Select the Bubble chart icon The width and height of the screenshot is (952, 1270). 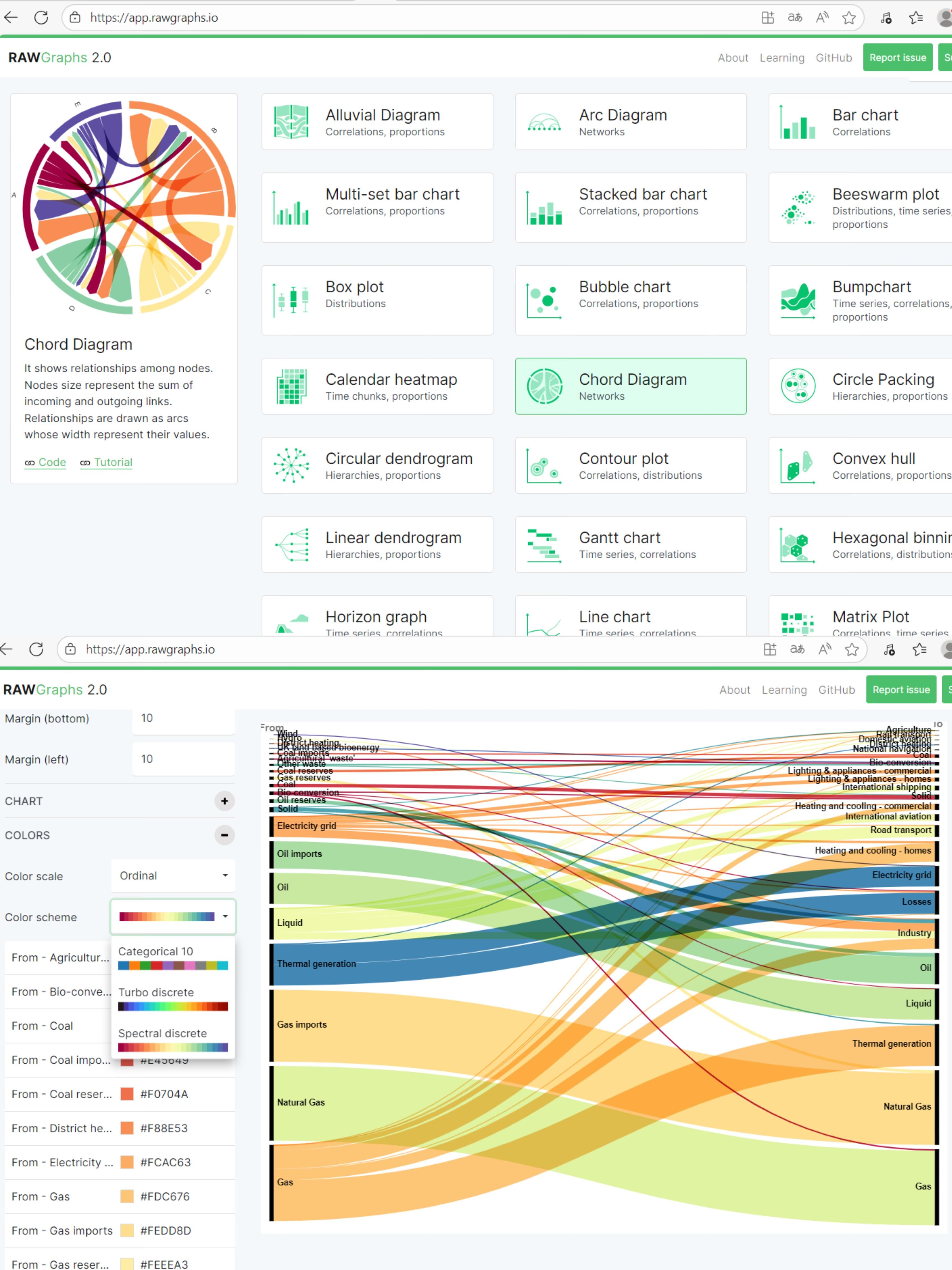pos(544,300)
